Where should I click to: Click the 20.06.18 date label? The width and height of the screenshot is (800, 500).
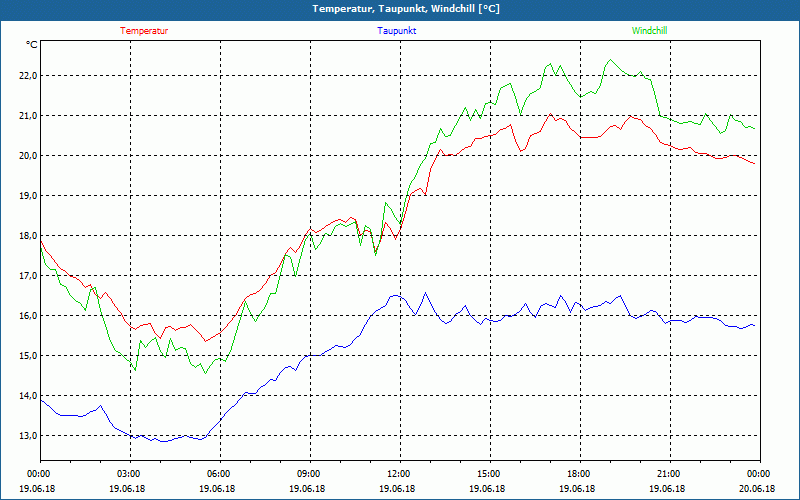pyautogui.click(x=757, y=489)
